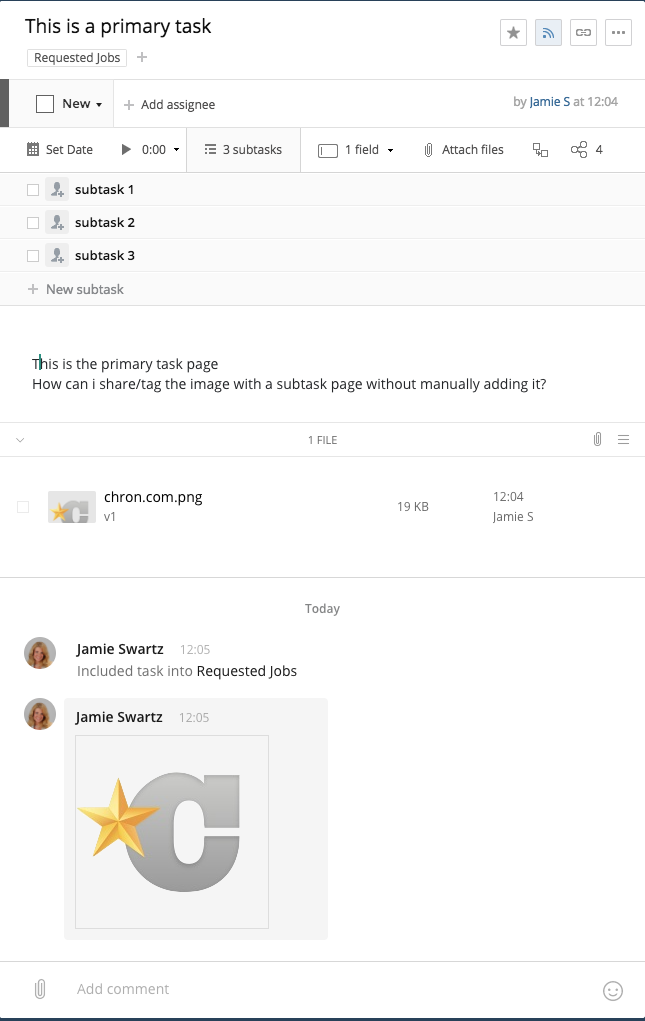Collapse the files section chevron
The width and height of the screenshot is (645, 1021).
coord(20,440)
